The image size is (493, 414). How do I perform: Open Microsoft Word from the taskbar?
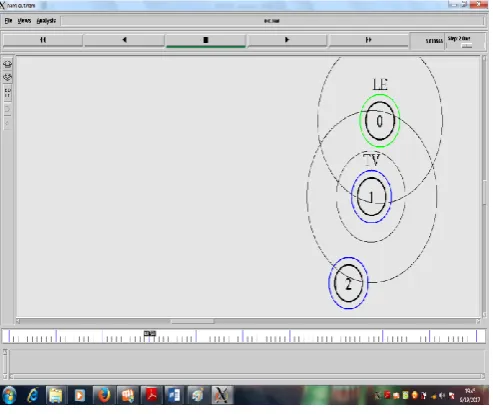point(174,395)
